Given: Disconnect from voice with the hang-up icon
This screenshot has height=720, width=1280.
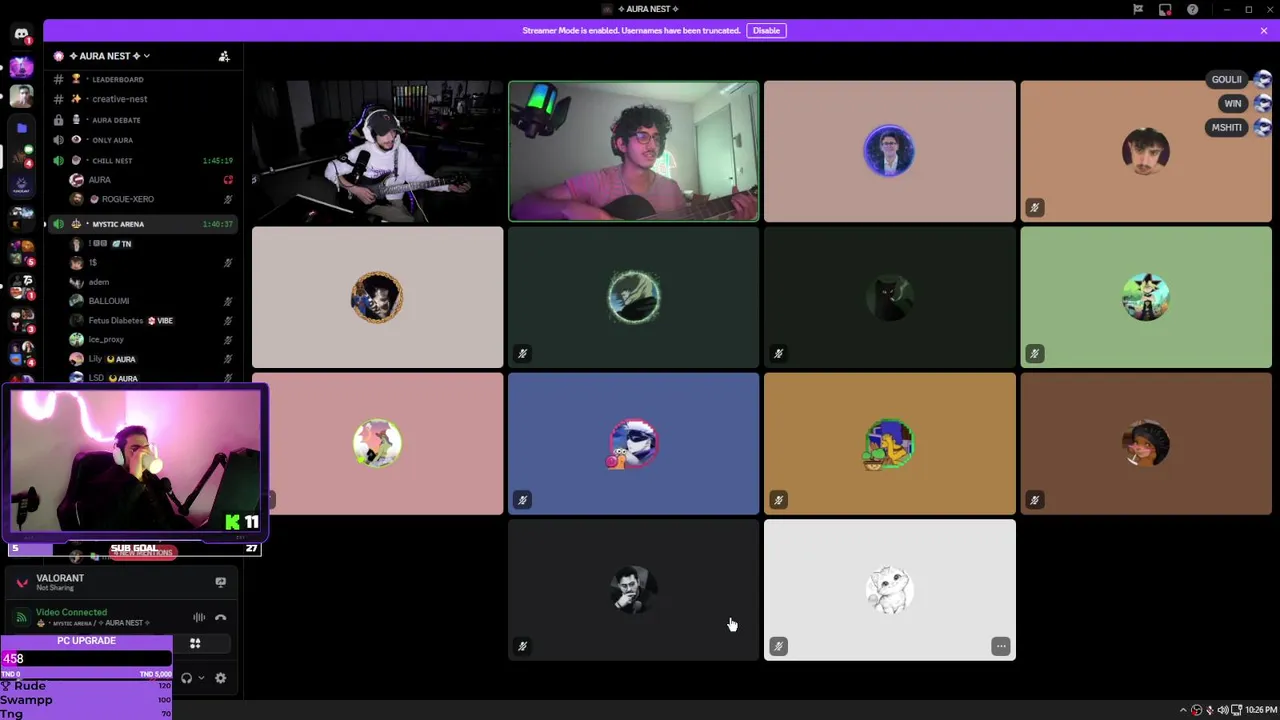Looking at the screenshot, I should [x=221, y=617].
